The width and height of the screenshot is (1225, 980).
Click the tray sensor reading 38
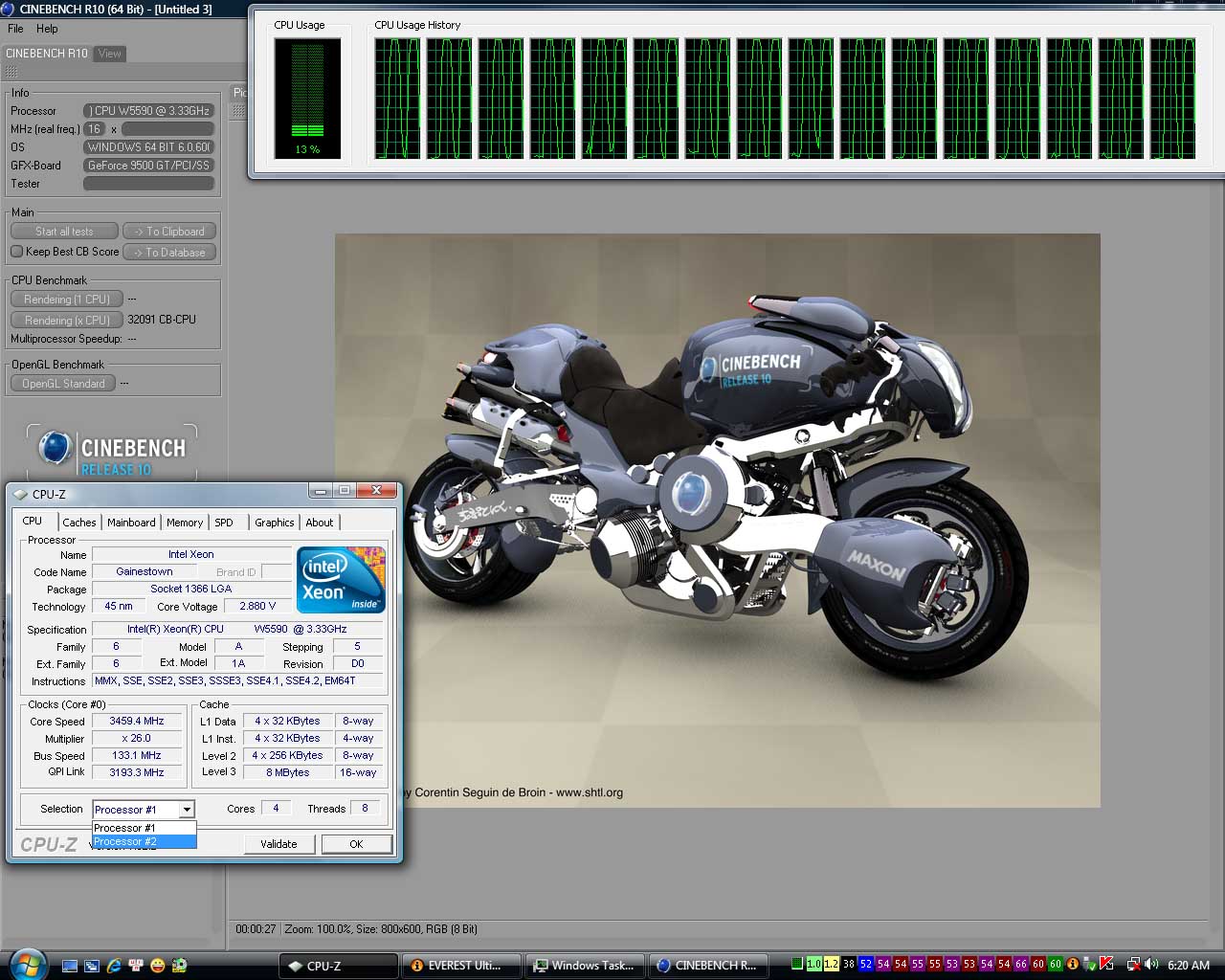(848, 964)
